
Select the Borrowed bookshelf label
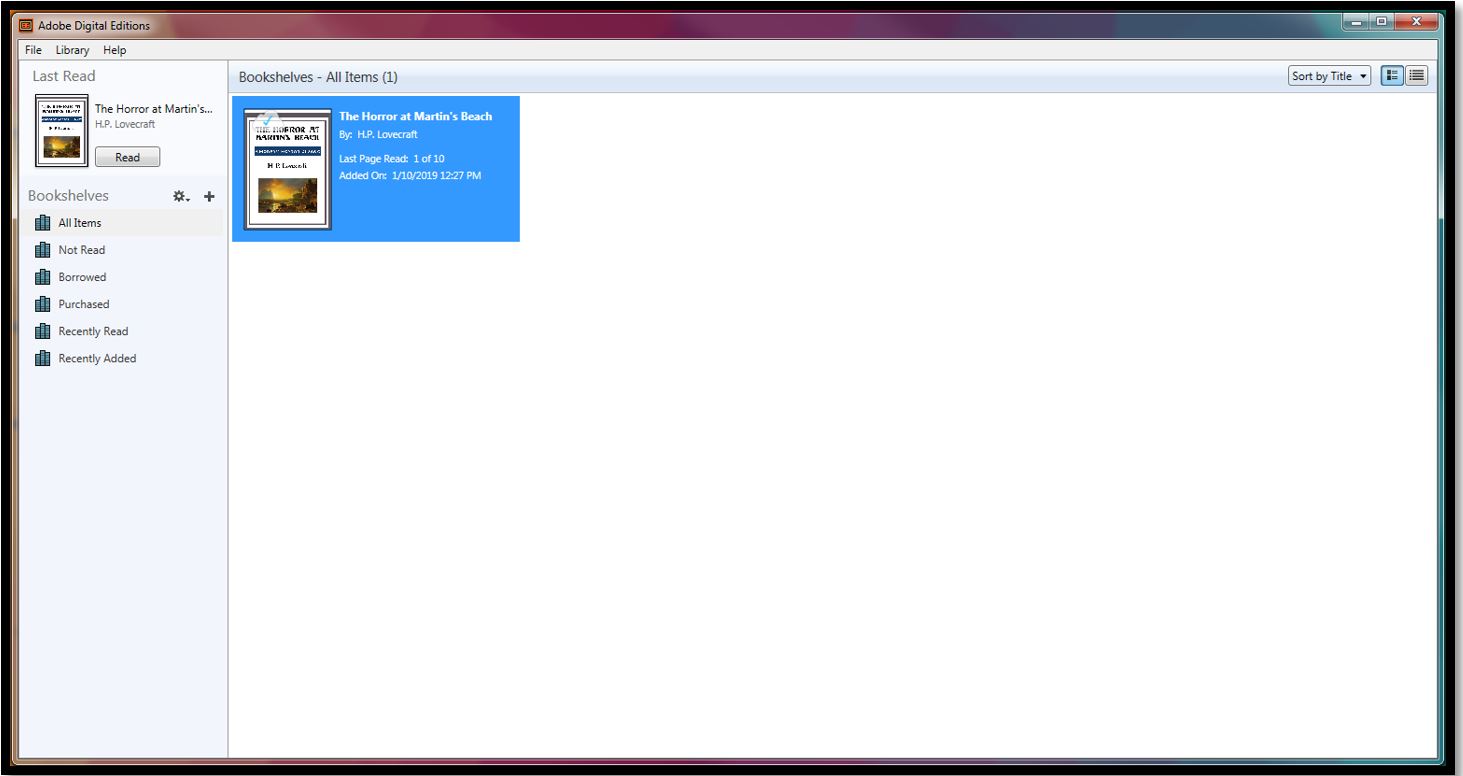pos(82,277)
